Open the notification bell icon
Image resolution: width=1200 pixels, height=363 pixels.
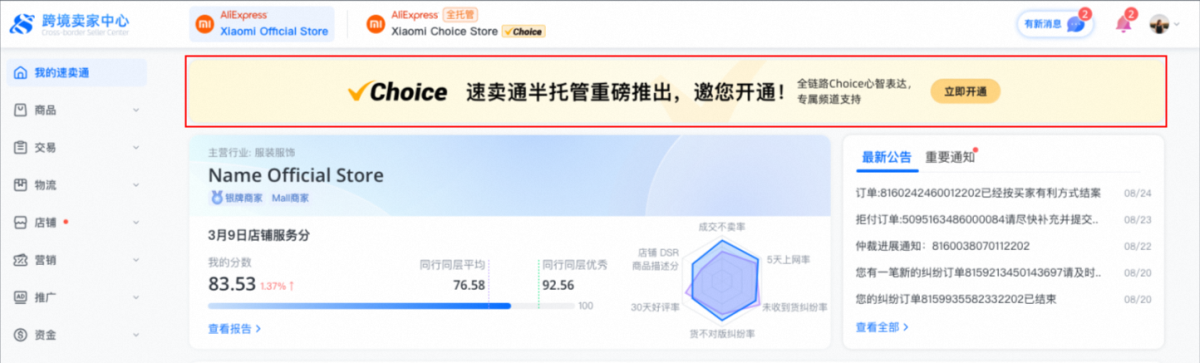click(1123, 24)
